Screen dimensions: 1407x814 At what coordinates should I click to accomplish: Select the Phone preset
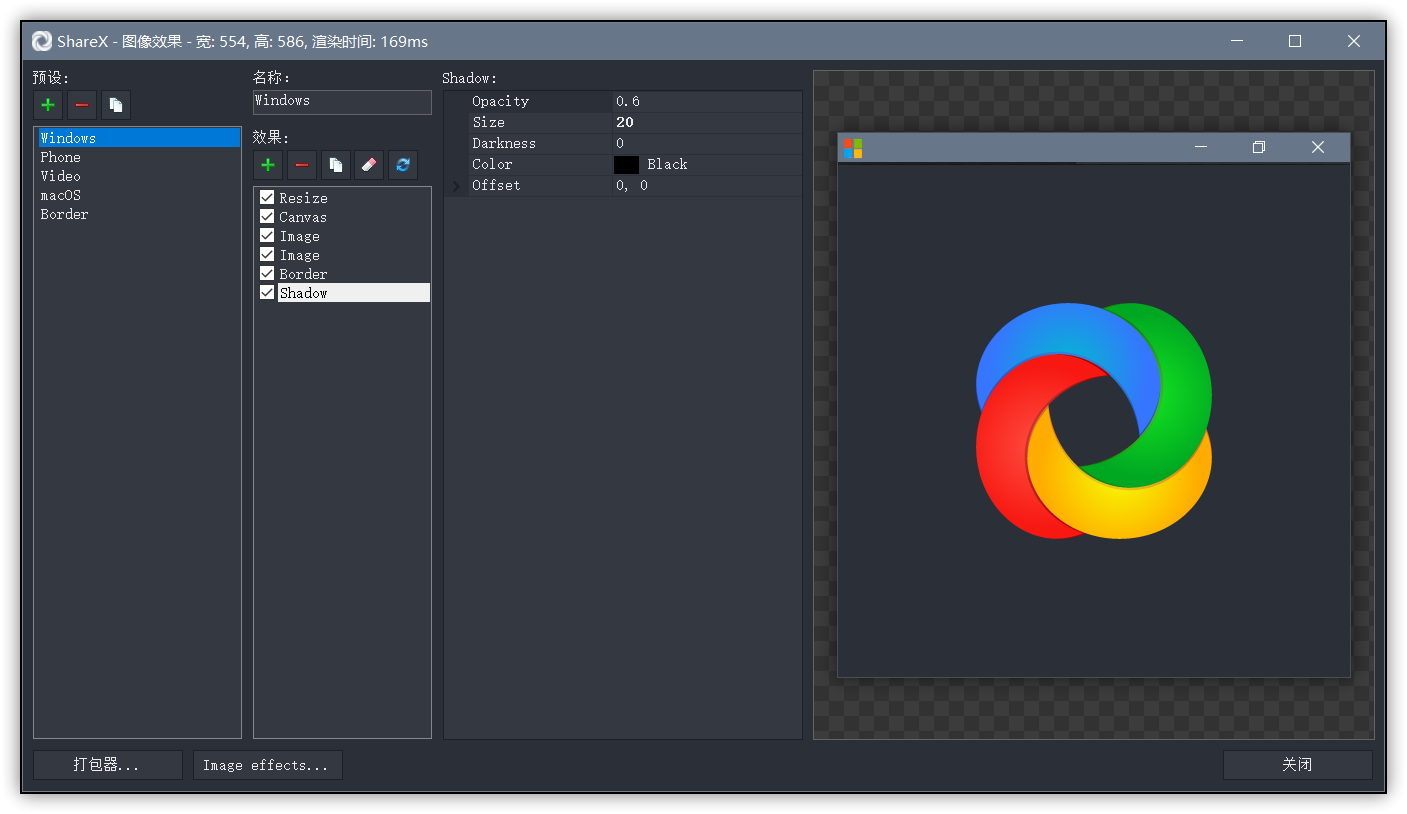[61, 157]
